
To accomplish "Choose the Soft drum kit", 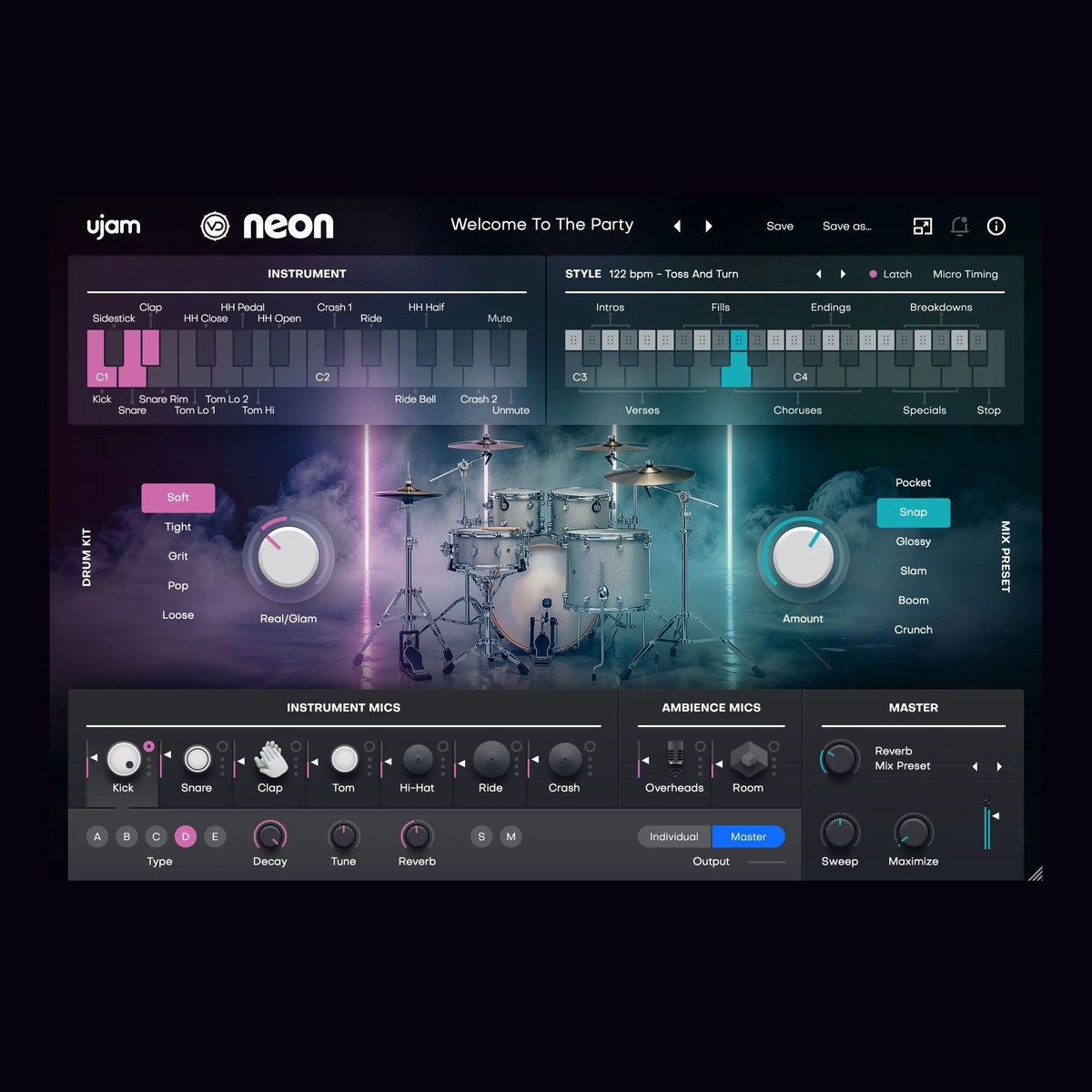I will [x=178, y=498].
